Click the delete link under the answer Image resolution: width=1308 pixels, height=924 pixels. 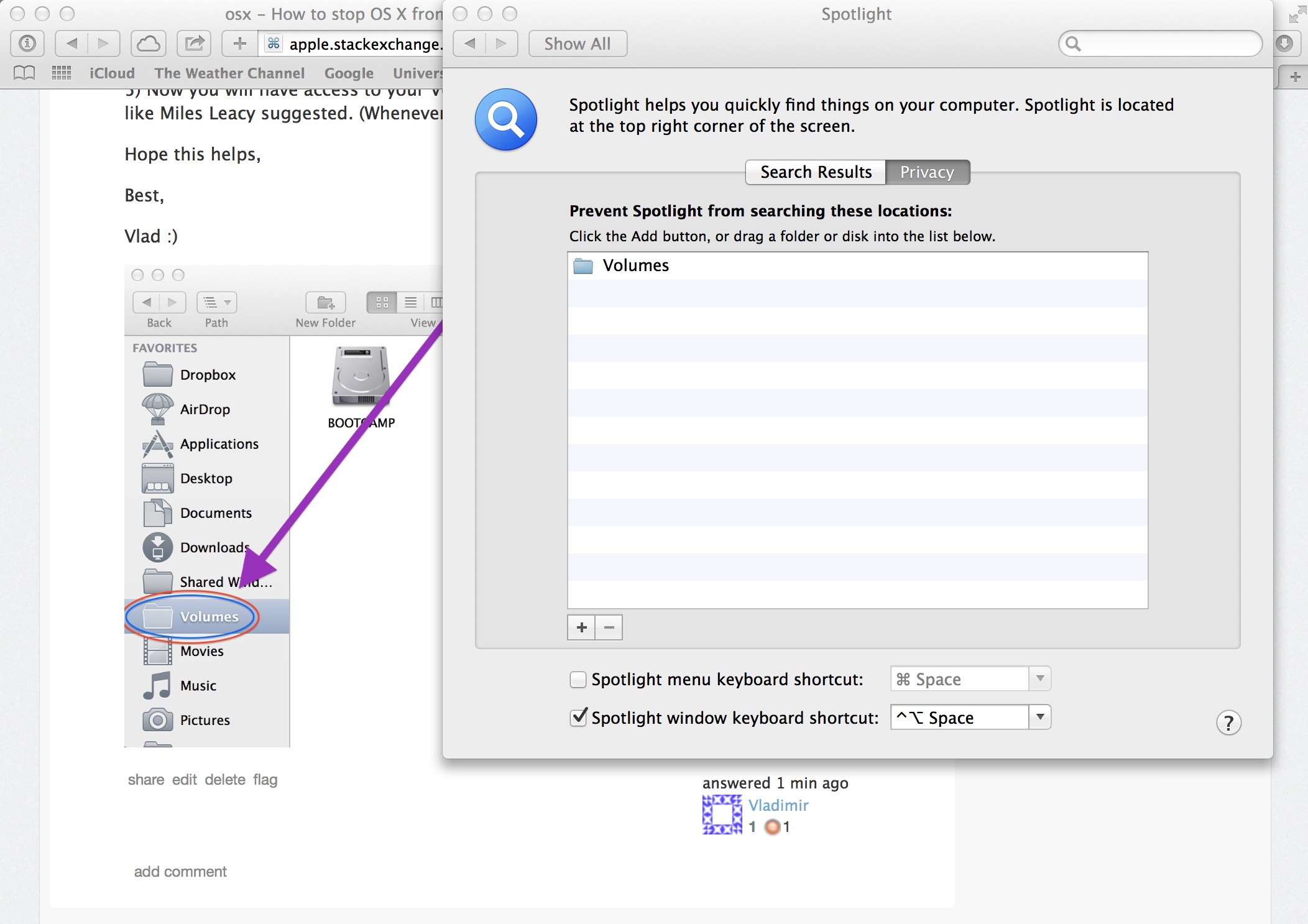tap(225, 780)
